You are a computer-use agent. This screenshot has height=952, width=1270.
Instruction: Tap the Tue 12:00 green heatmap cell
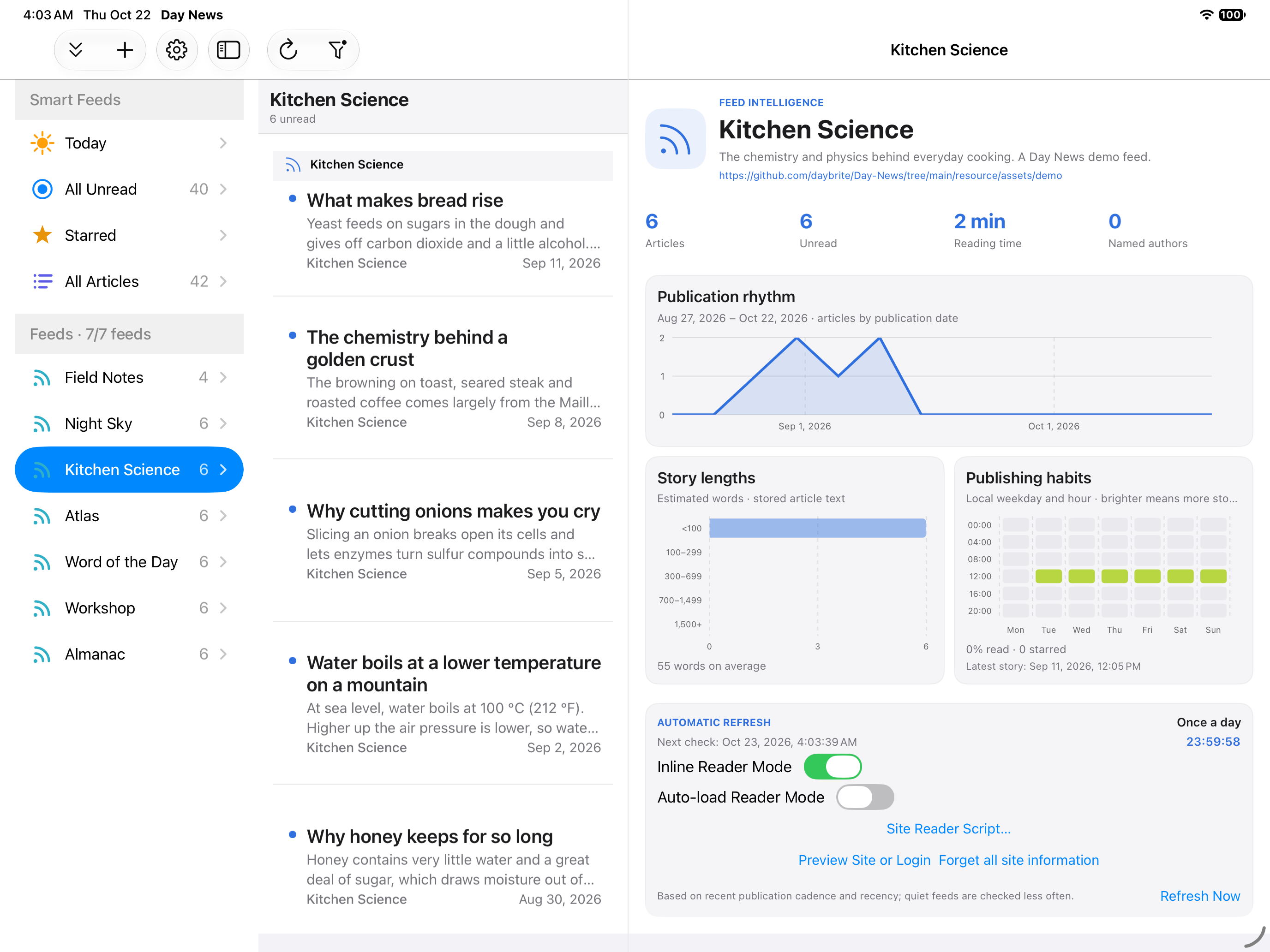1048,576
